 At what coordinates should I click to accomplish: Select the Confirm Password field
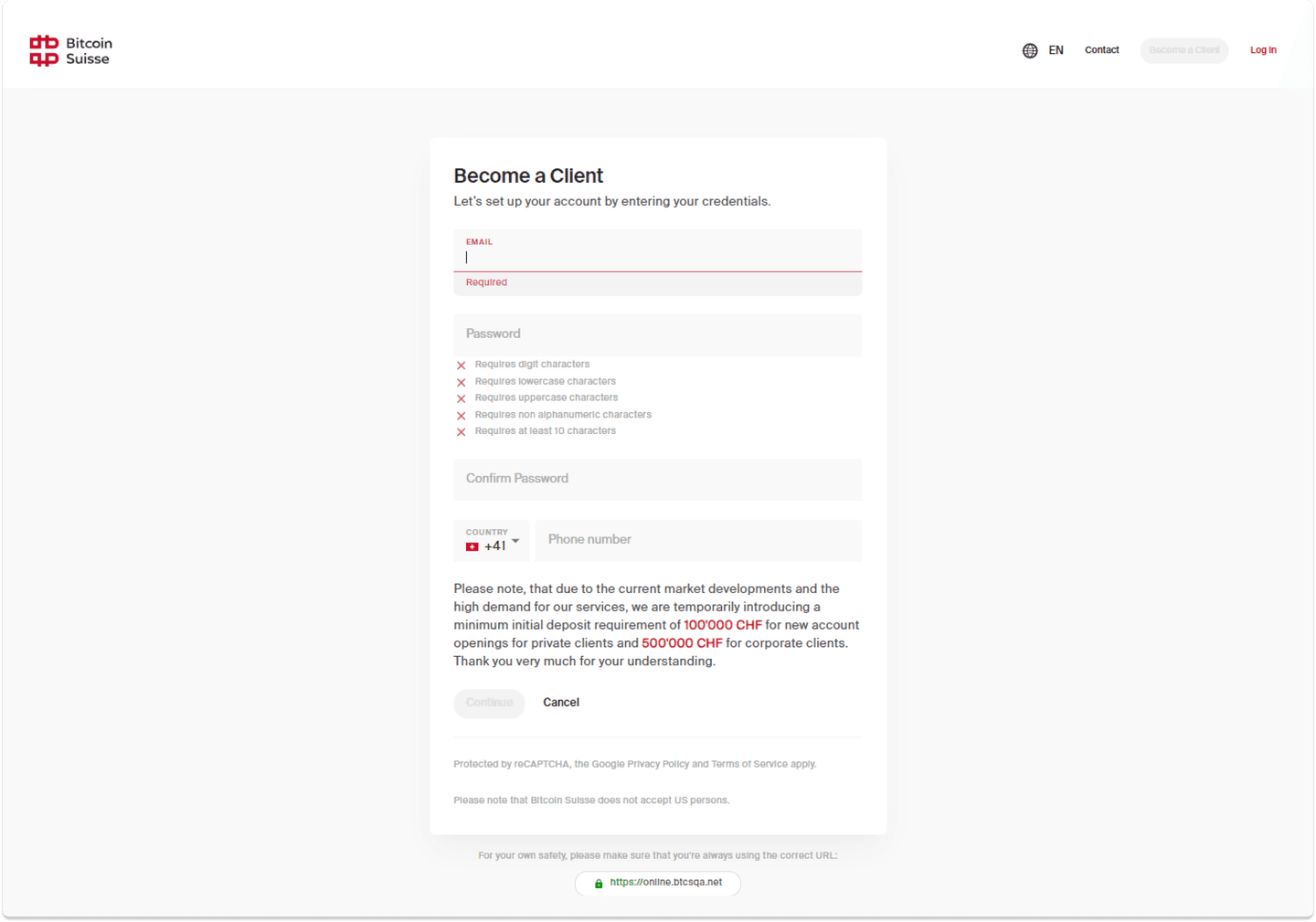coord(657,479)
